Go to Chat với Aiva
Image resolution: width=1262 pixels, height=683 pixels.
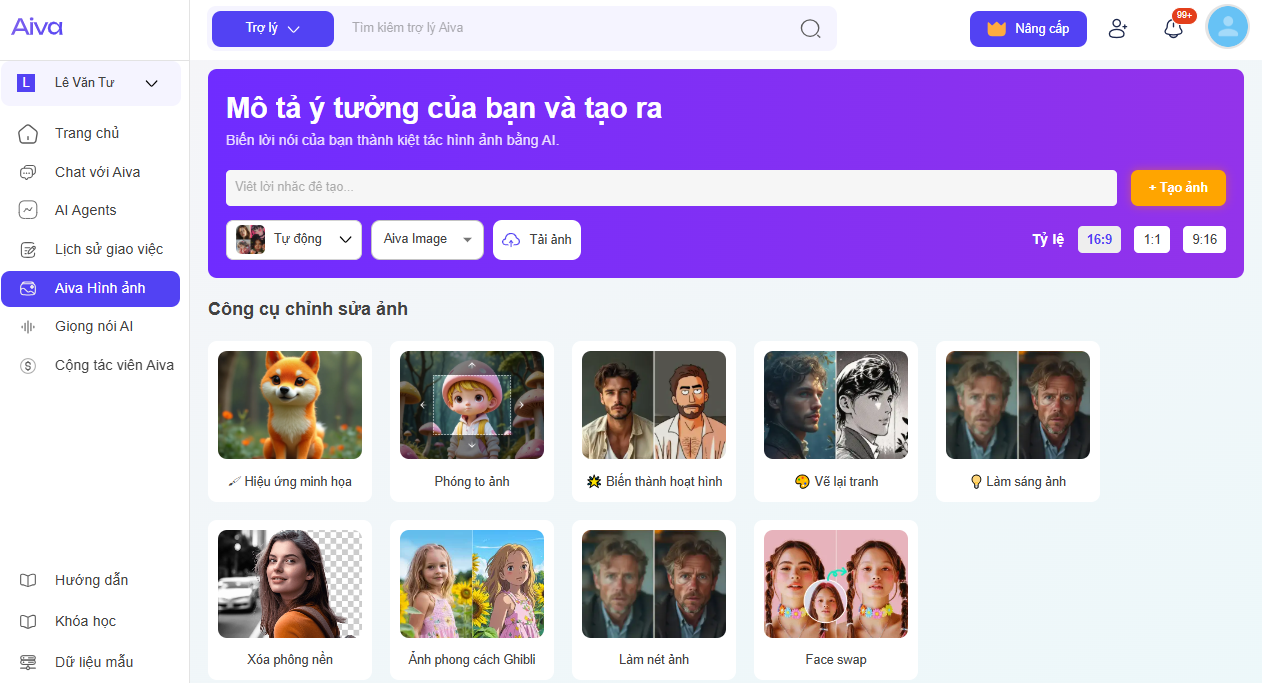point(97,172)
